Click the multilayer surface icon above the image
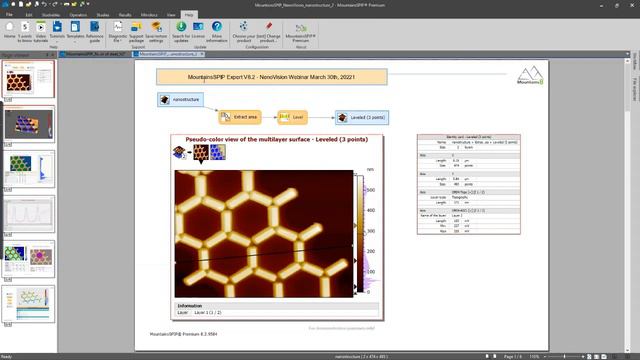The height and width of the screenshot is (360, 640). (179, 152)
